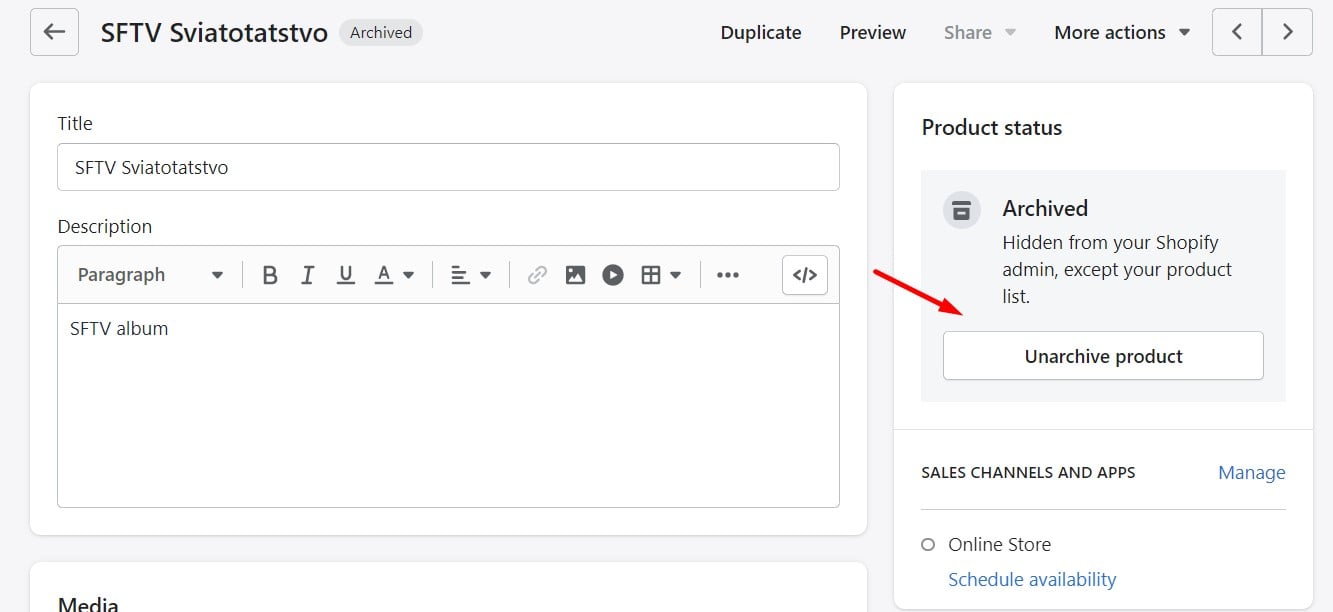Apply underline formatting in description editor

(346, 275)
